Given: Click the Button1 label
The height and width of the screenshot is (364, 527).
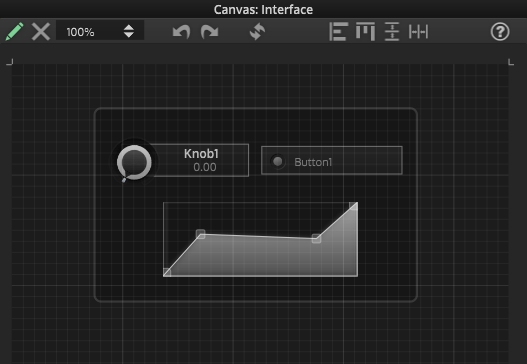Looking at the screenshot, I should click(313, 162).
